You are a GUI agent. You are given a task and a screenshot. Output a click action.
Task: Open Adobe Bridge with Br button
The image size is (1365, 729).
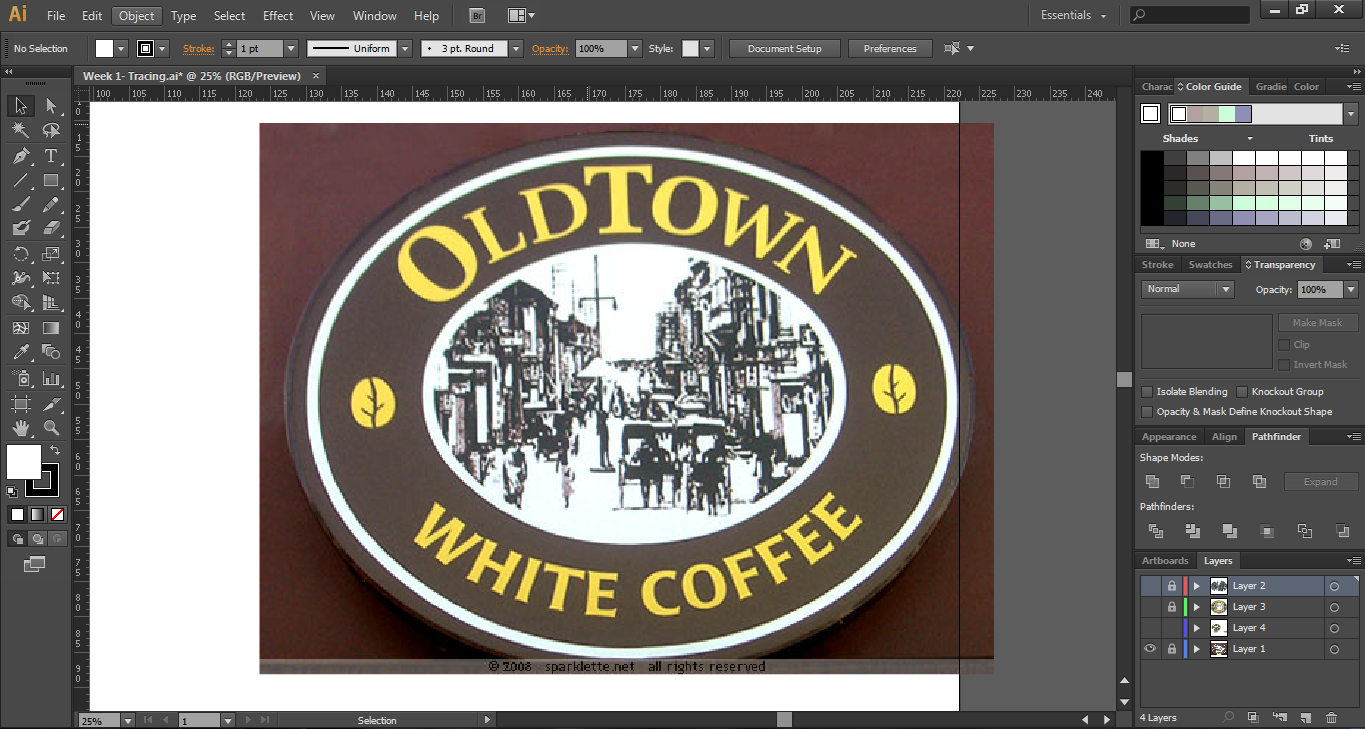click(x=477, y=16)
